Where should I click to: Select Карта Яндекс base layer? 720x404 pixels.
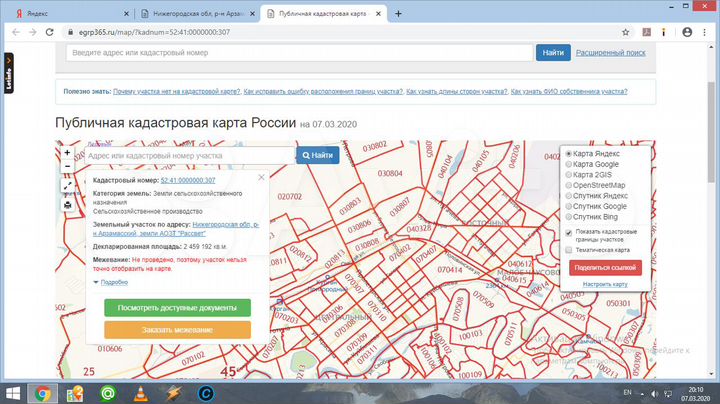click(x=568, y=154)
